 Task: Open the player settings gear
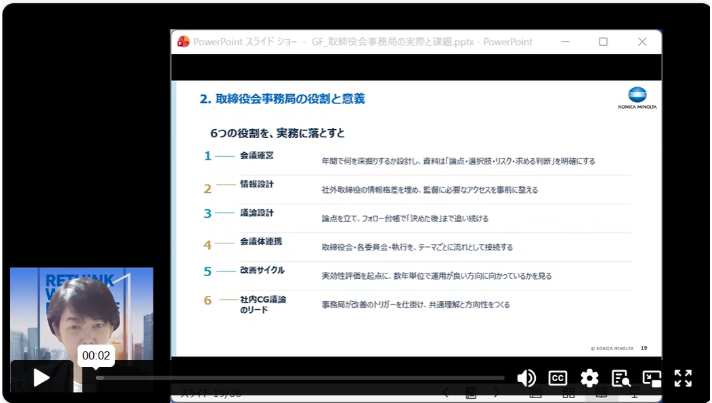[x=589, y=378]
